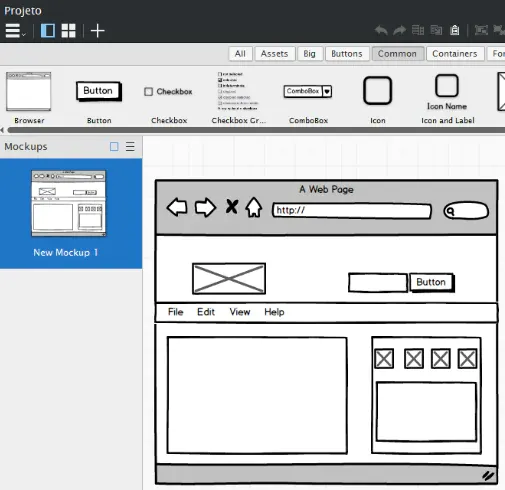Select the Common library tab

point(397,54)
